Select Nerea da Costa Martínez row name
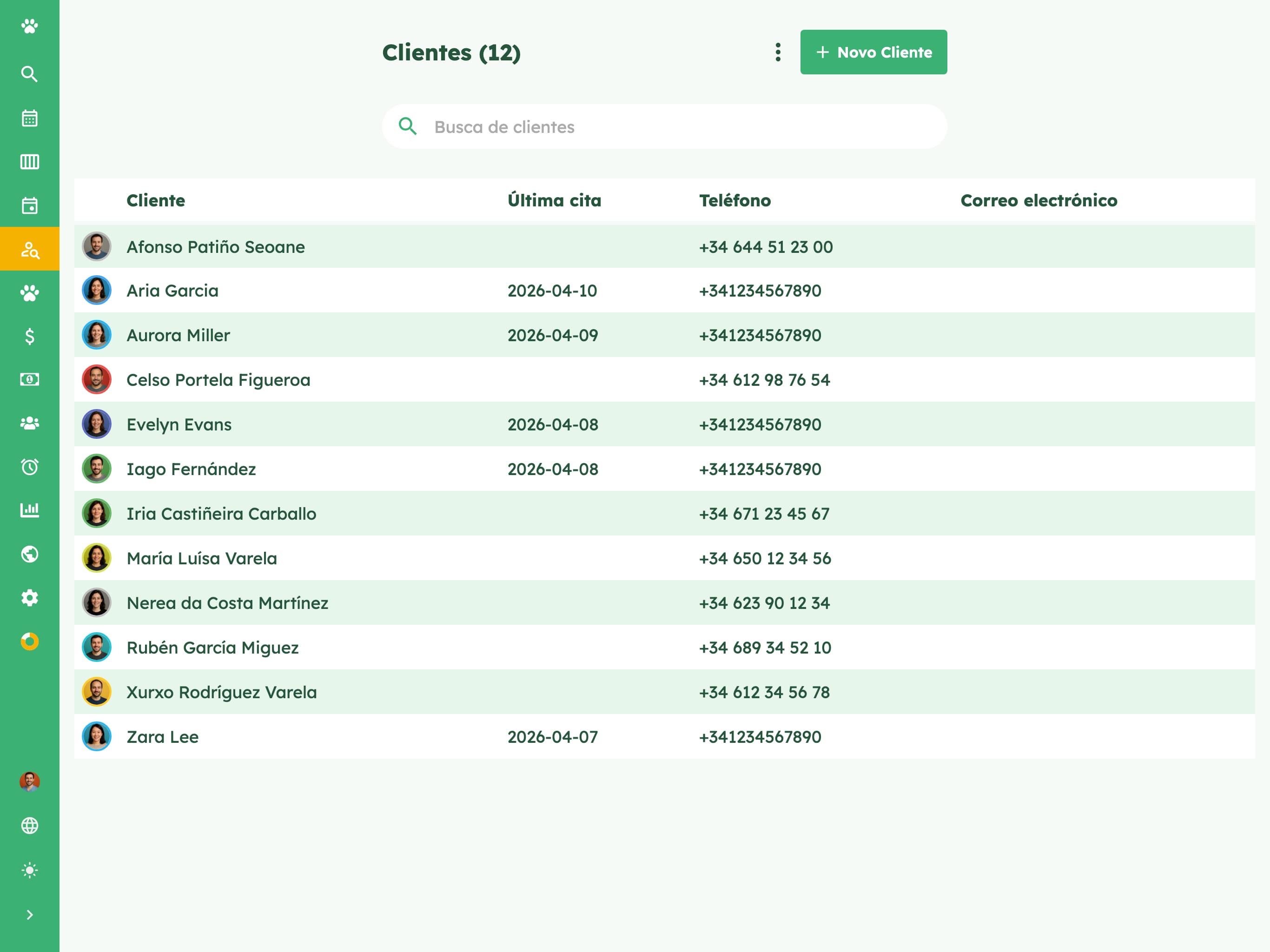Viewport: 1270px width, 952px height. pos(227,603)
